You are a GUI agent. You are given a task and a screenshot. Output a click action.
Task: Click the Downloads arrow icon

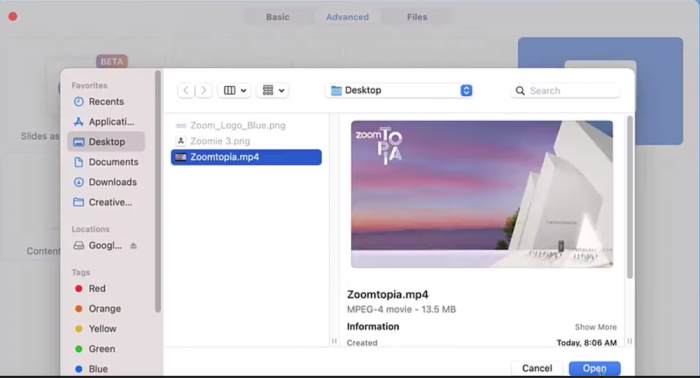[79, 182]
